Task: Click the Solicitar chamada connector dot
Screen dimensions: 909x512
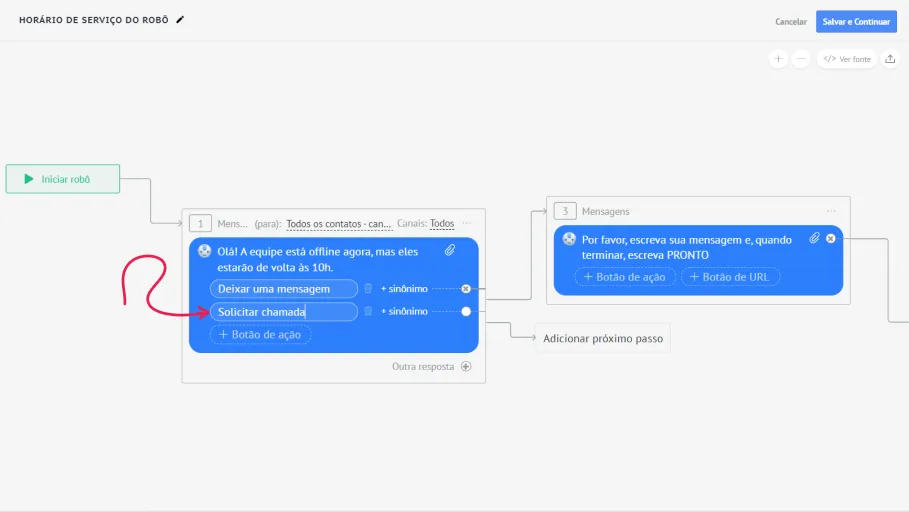Action: (x=466, y=311)
